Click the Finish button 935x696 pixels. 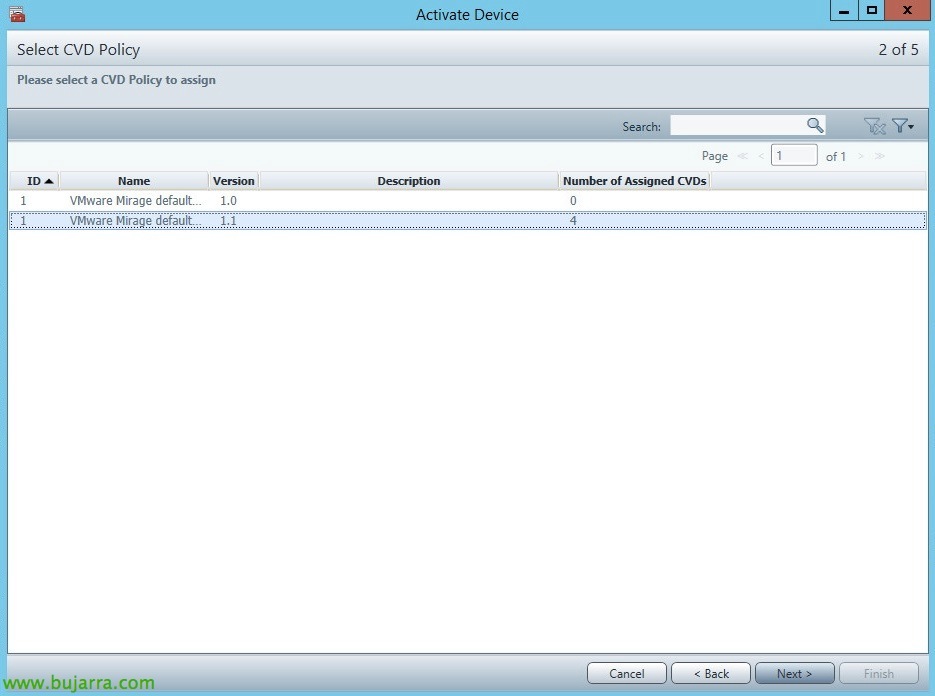click(878, 673)
